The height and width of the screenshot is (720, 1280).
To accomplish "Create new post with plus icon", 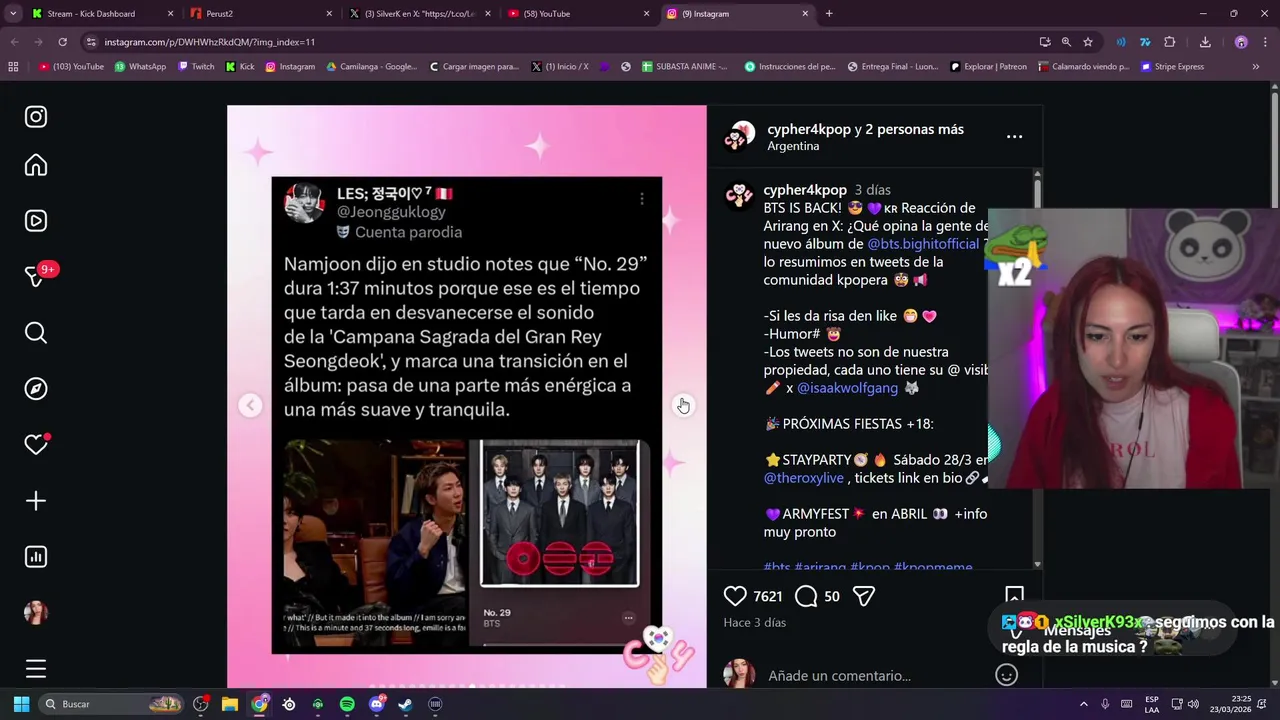I will coord(36,501).
